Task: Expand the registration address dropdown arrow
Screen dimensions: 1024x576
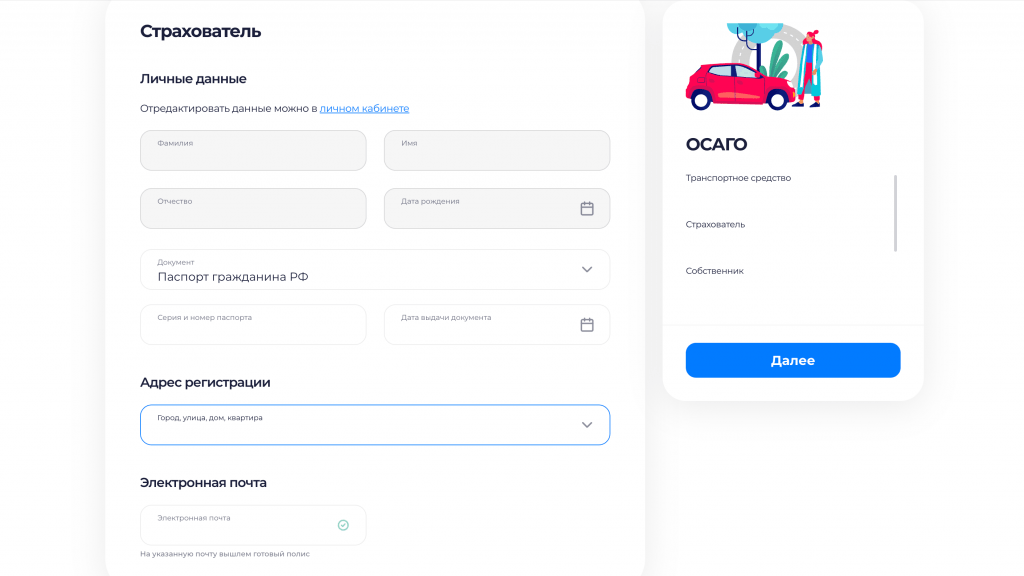Action: coord(587,425)
